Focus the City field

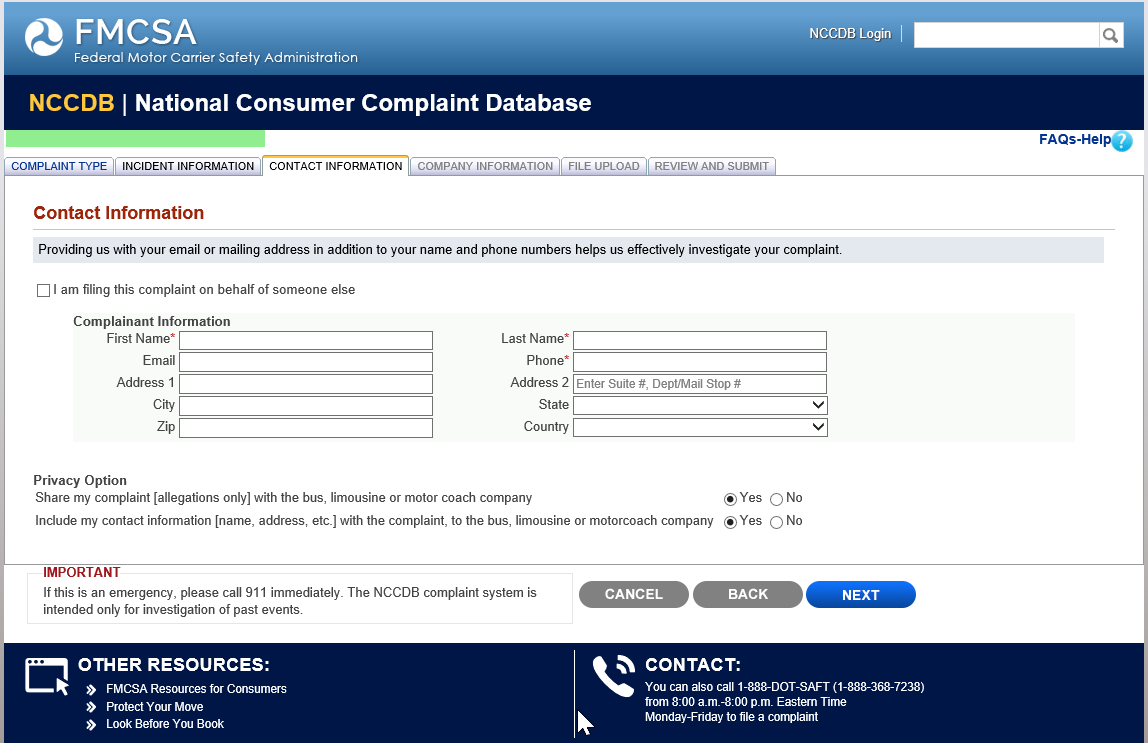[306, 406]
